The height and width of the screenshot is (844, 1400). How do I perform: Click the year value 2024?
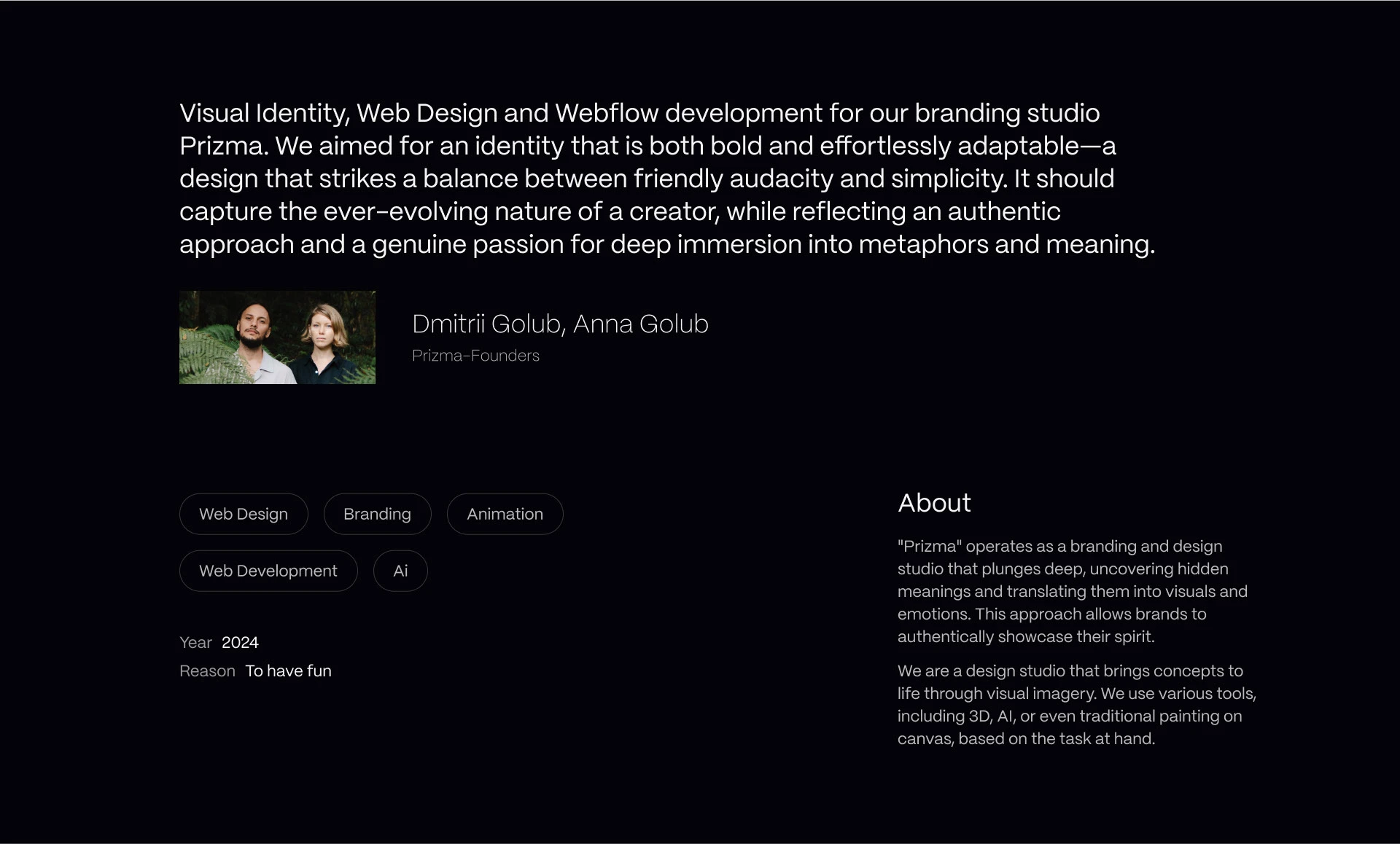point(240,642)
